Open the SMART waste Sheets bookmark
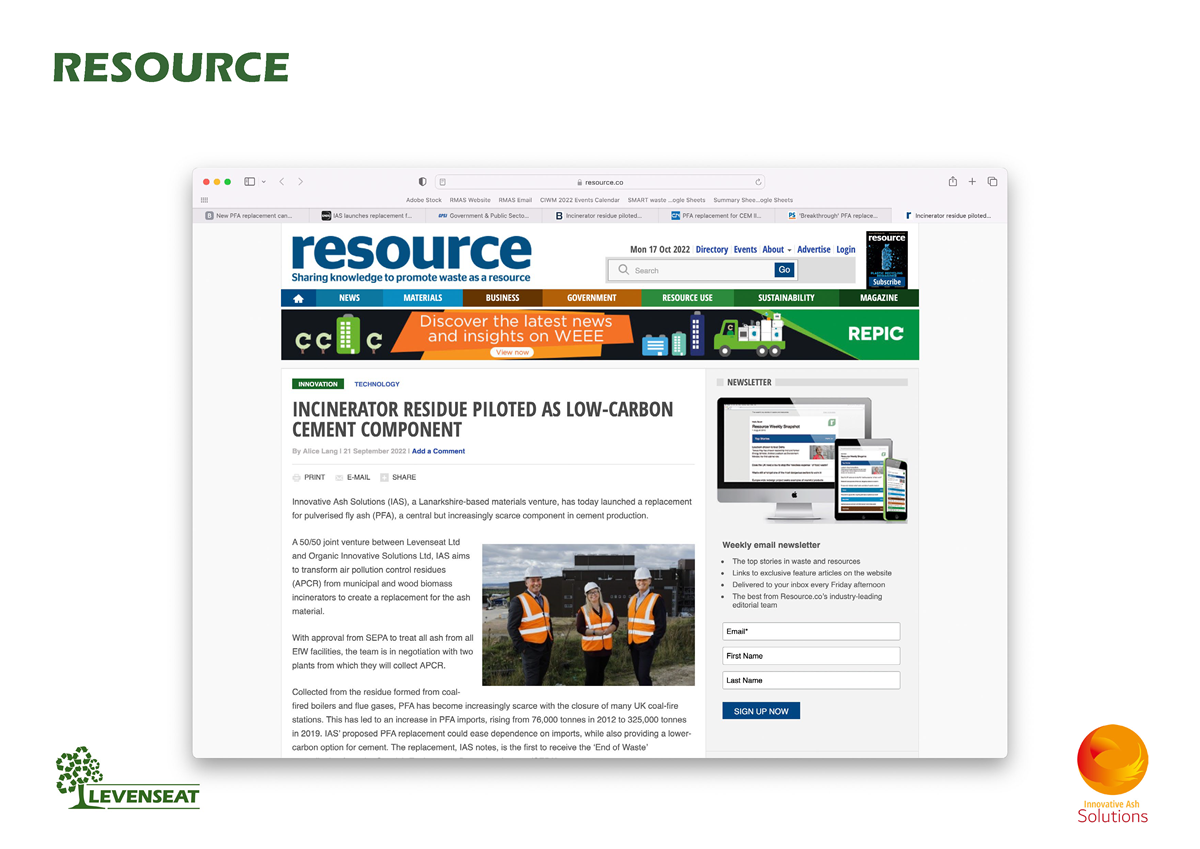Viewport: 1200px width, 849px height. (666, 200)
